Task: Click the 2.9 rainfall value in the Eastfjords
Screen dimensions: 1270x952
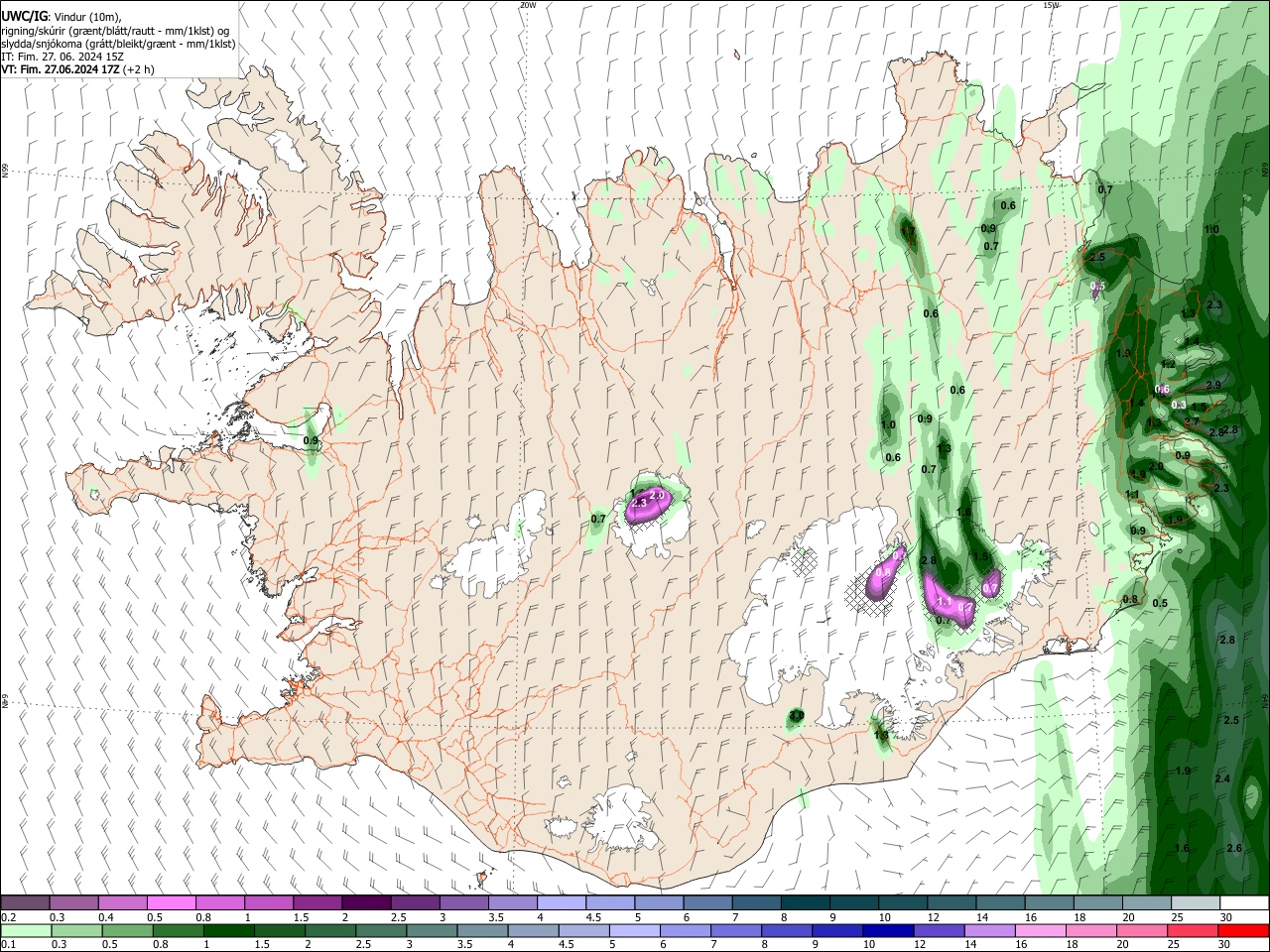Action: (1213, 385)
